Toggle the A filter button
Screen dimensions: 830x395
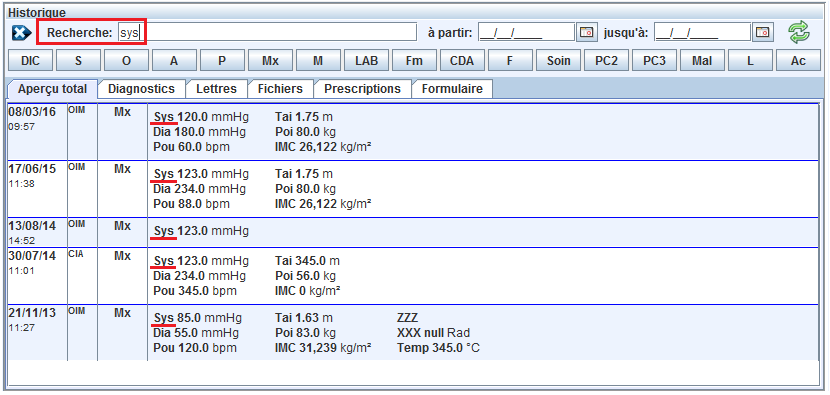[x=175, y=60]
